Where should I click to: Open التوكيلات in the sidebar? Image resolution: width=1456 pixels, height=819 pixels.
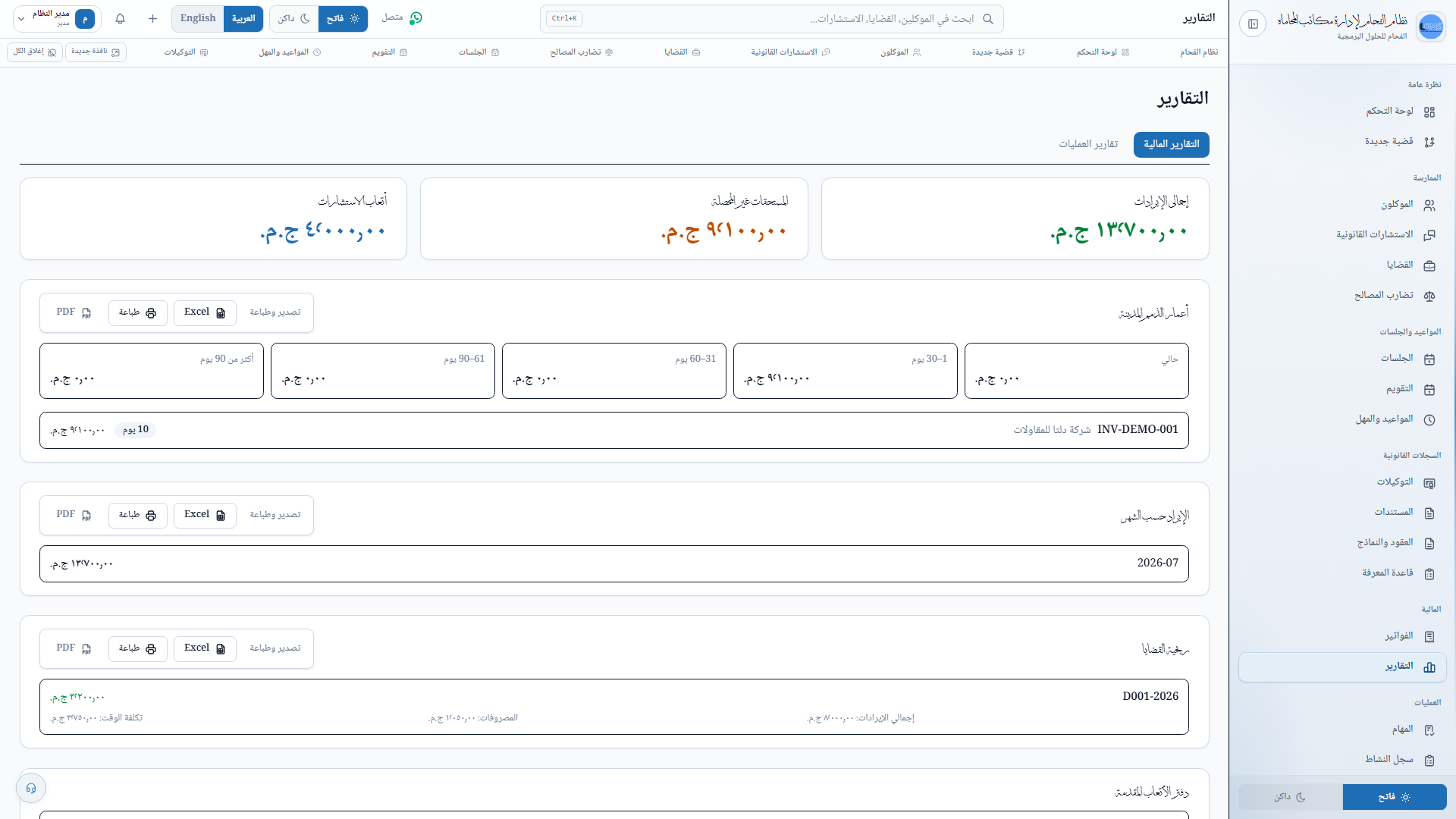(1342, 482)
